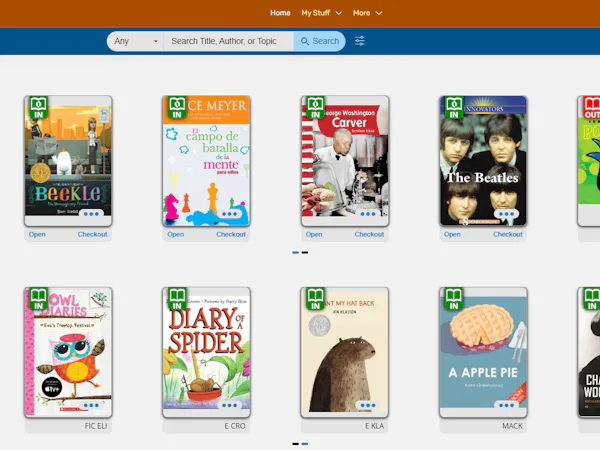Viewport: 600px width, 450px height.
Task: Click the IN ebook badge on The Beatles
Action: coord(454,108)
